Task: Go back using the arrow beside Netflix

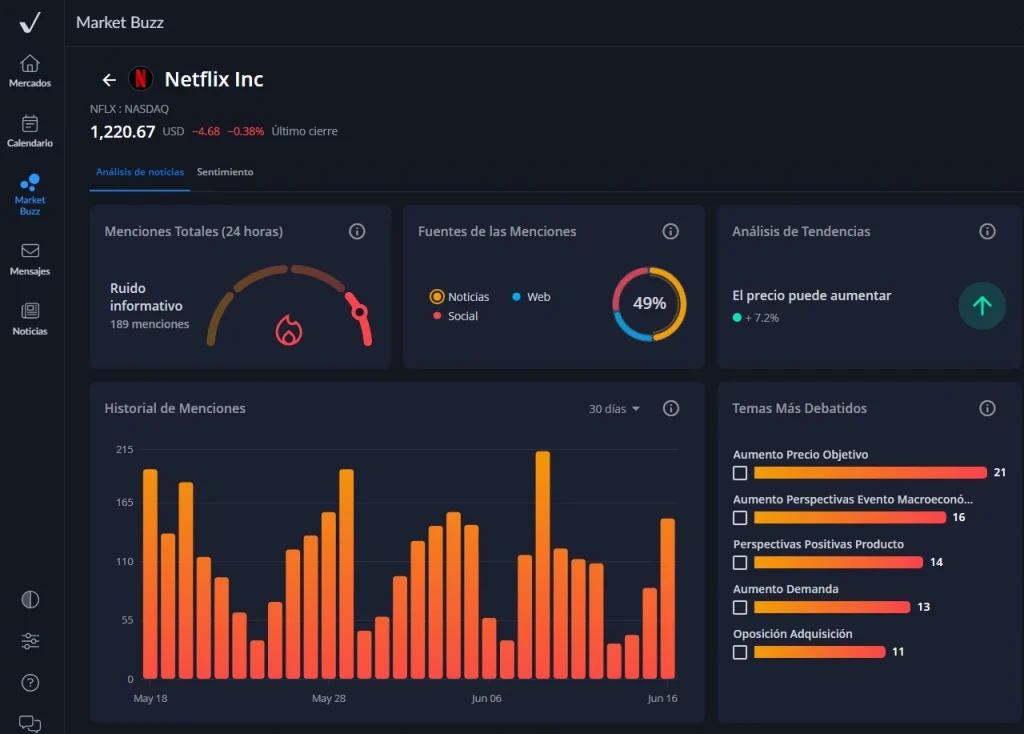Action: (x=109, y=80)
